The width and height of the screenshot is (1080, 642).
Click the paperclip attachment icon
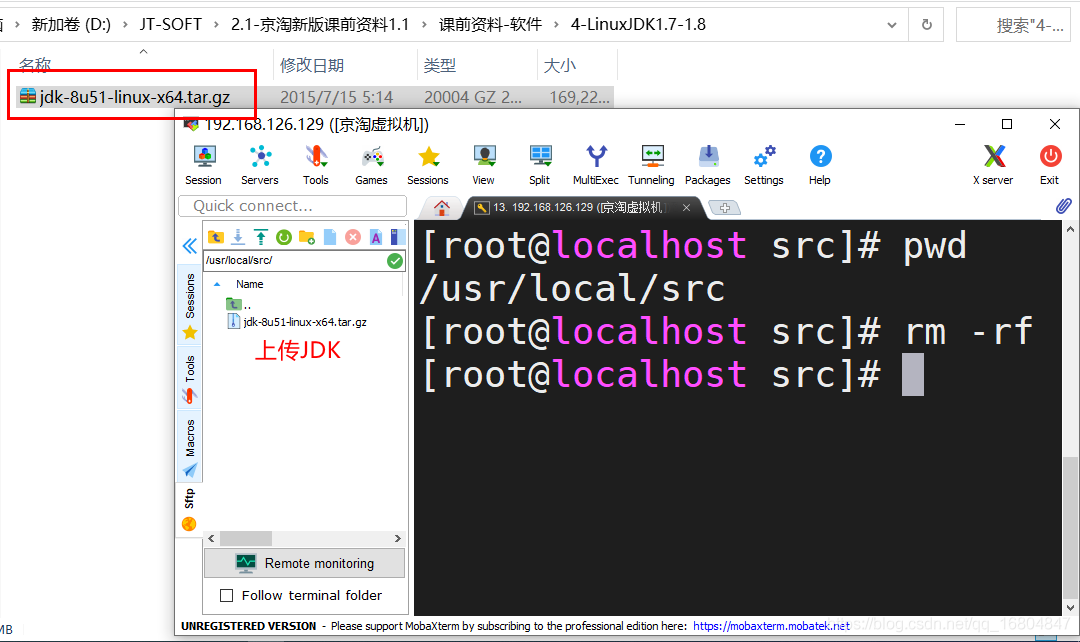[1063, 206]
